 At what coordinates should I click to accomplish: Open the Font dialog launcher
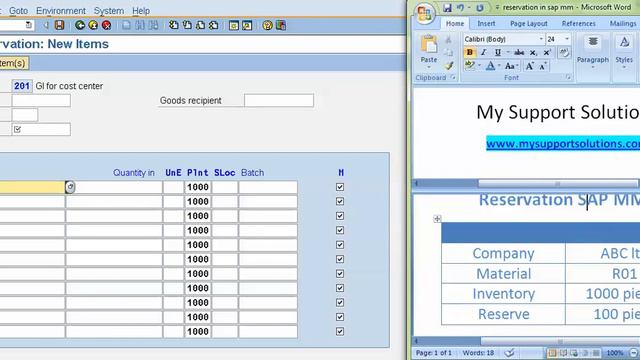[x=568, y=78]
